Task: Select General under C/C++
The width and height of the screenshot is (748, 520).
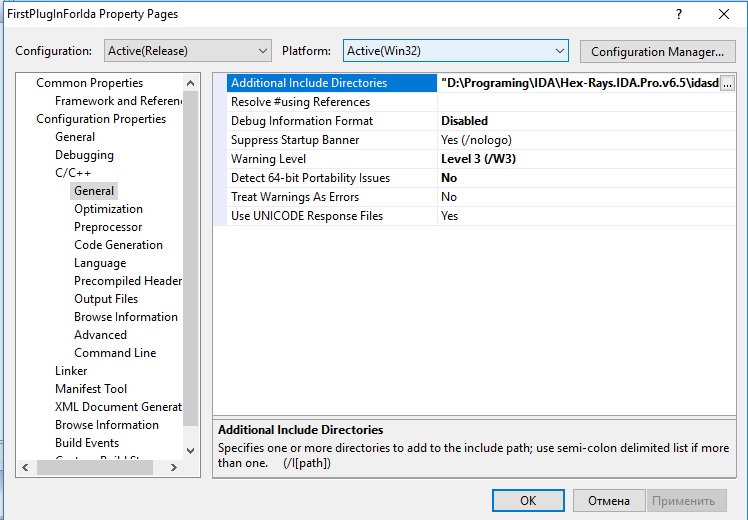Action: (94, 191)
